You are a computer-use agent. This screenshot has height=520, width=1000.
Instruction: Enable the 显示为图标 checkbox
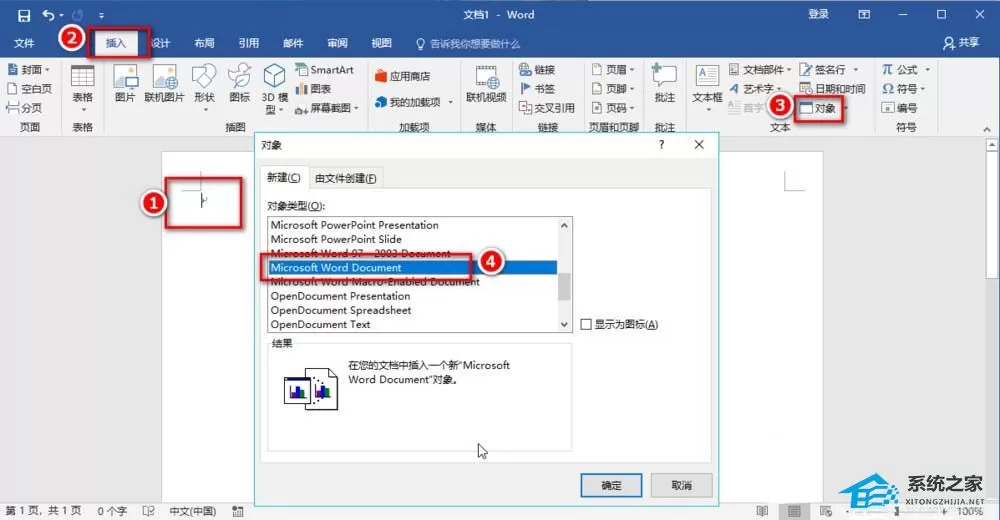pyautogui.click(x=586, y=324)
